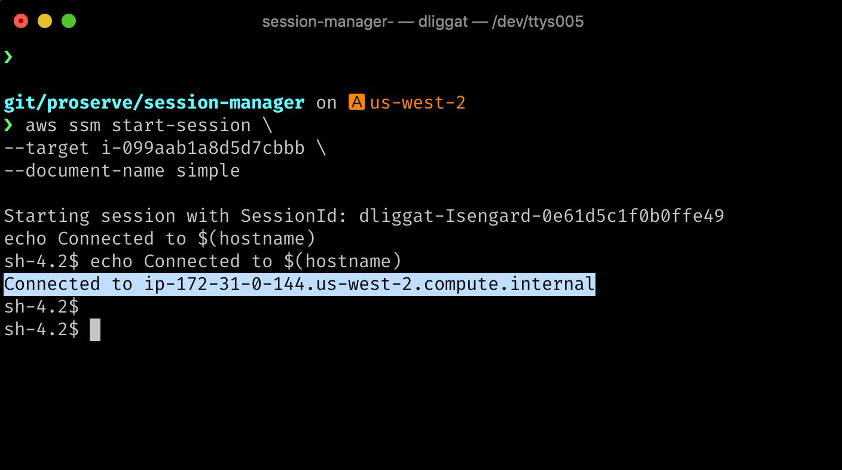Click the yellow minimize window button
842x470 pixels.
point(45,21)
